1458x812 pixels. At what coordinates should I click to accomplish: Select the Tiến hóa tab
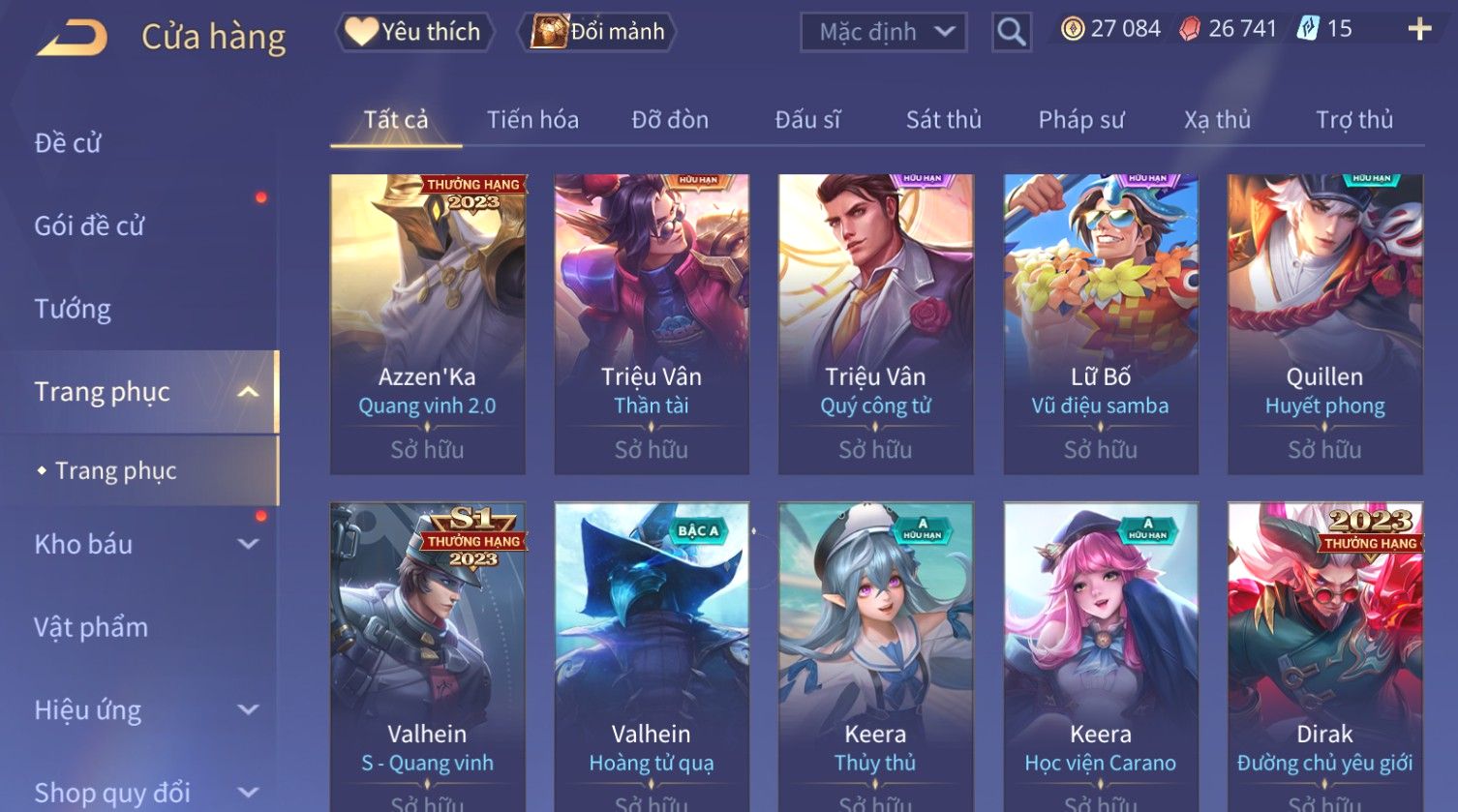[532, 120]
